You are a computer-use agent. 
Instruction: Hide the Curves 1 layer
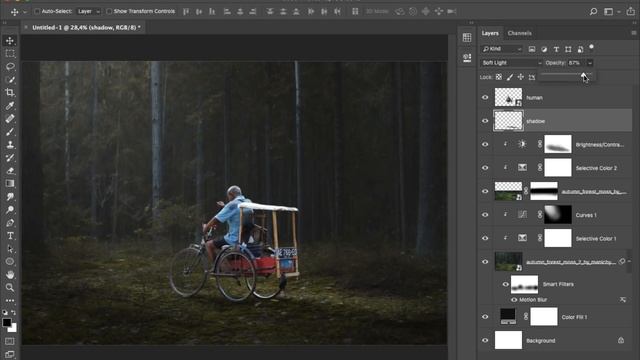(x=485, y=215)
